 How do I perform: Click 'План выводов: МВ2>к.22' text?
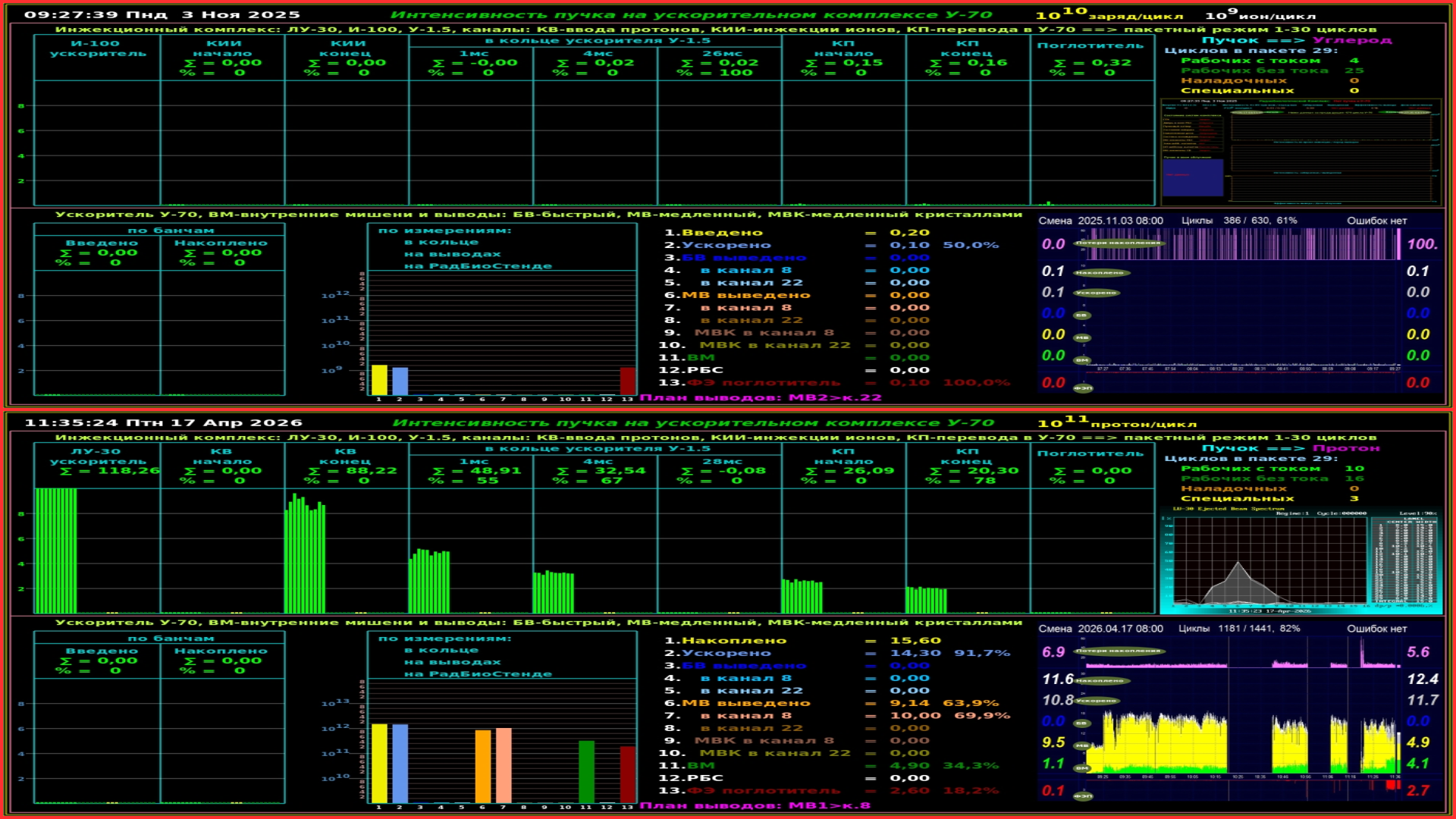tap(760, 397)
